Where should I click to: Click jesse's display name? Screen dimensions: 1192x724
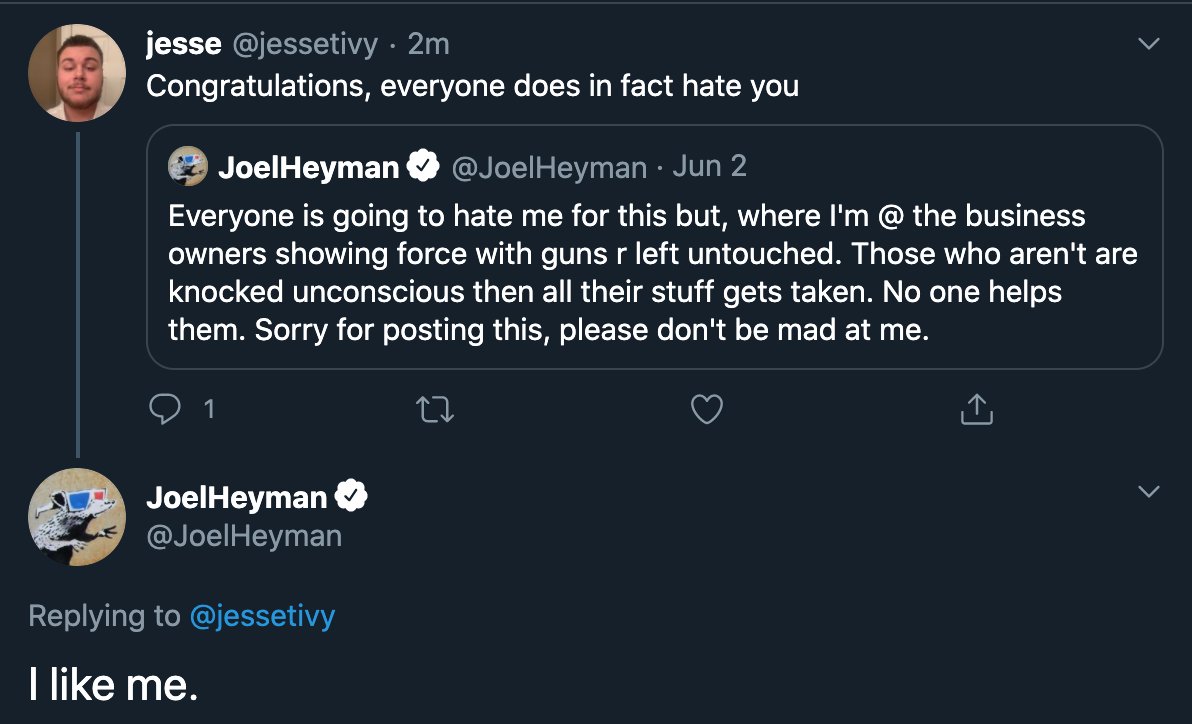183,44
